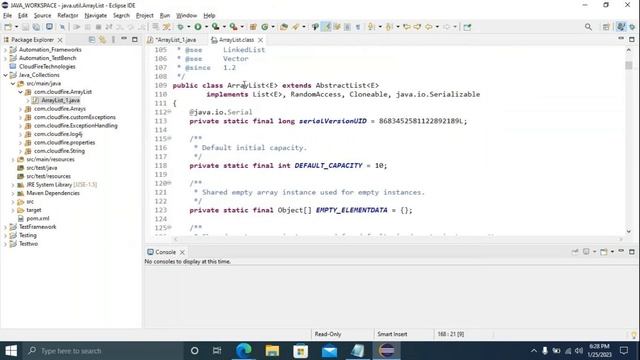Screen dimensions: 640x360
Task: Click the Read-Only status field
Action: pos(328,334)
